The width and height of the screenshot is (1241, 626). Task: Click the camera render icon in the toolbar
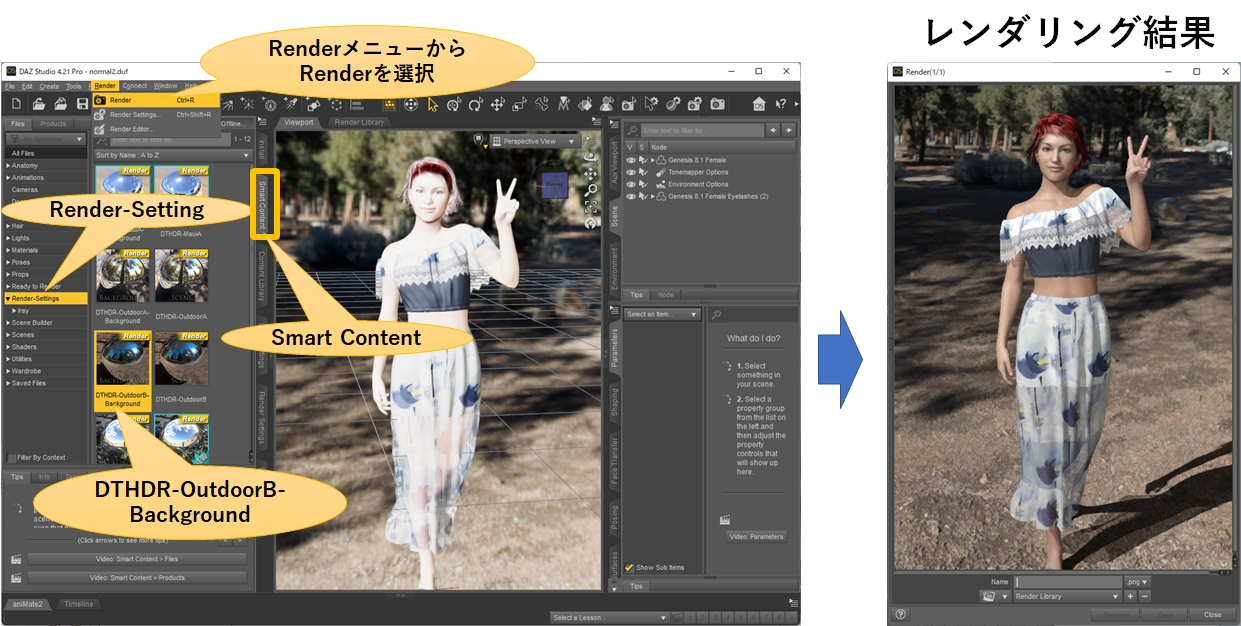[717, 104]
